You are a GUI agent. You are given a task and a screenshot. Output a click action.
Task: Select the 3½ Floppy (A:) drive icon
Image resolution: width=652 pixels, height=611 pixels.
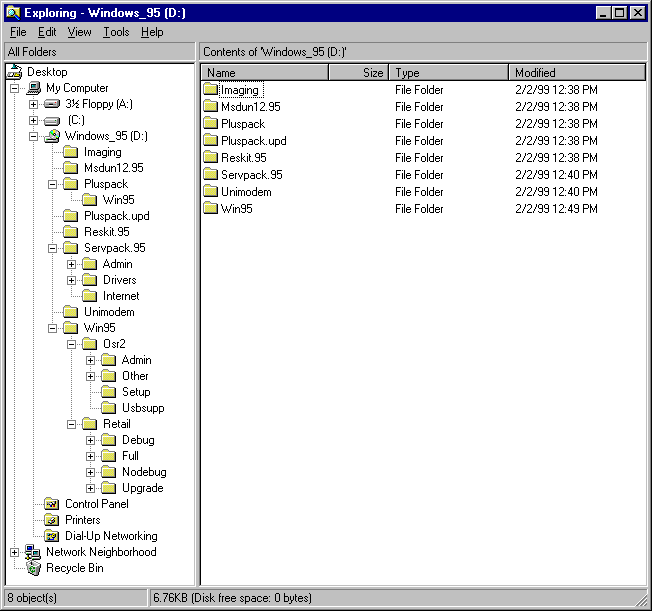(x=52, y=104)
